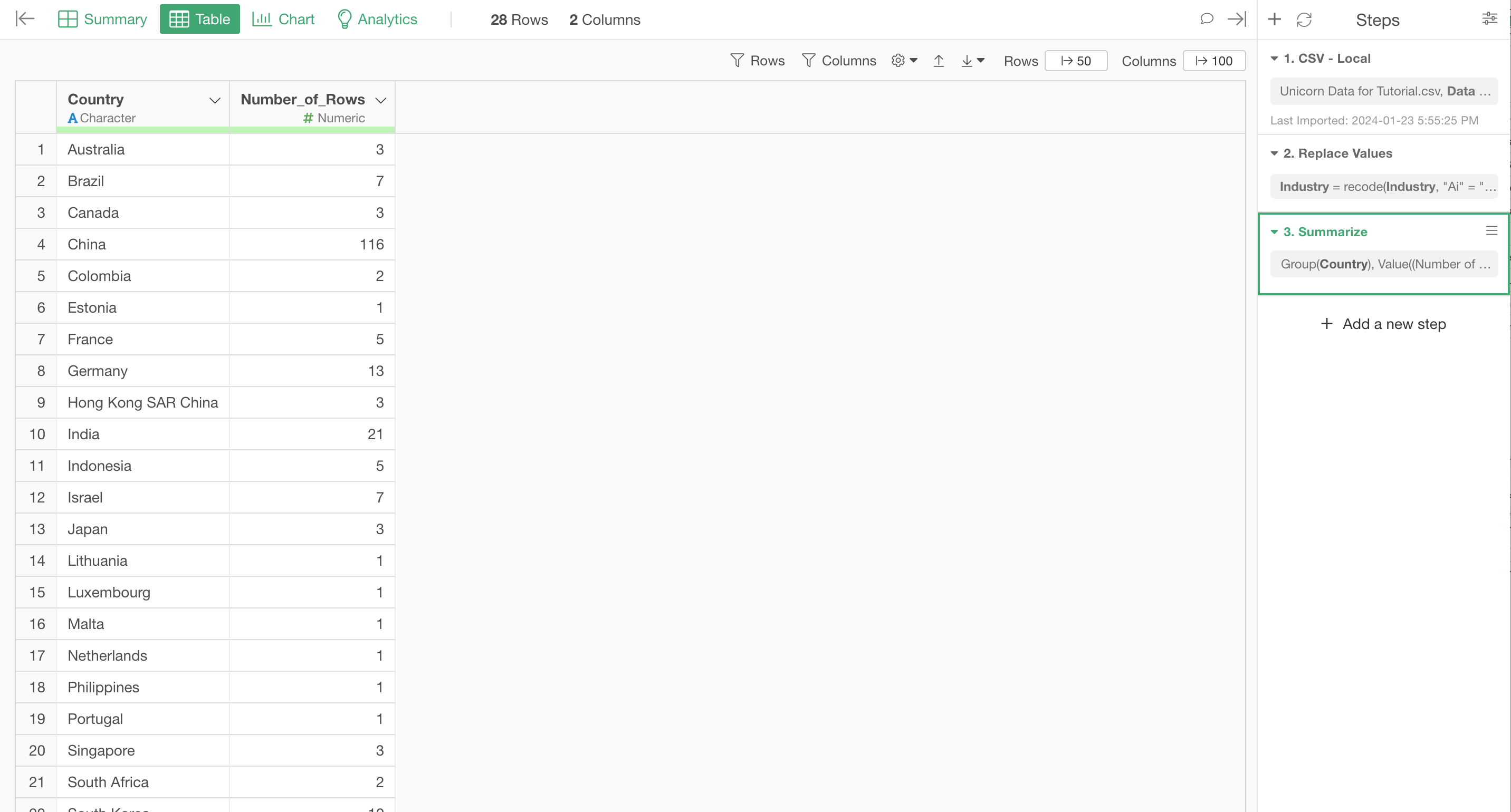This screenshot has height=812, width=1511.
Task: Collapse the Steps panel with arrow icon
Action: tap(1237, 19)
